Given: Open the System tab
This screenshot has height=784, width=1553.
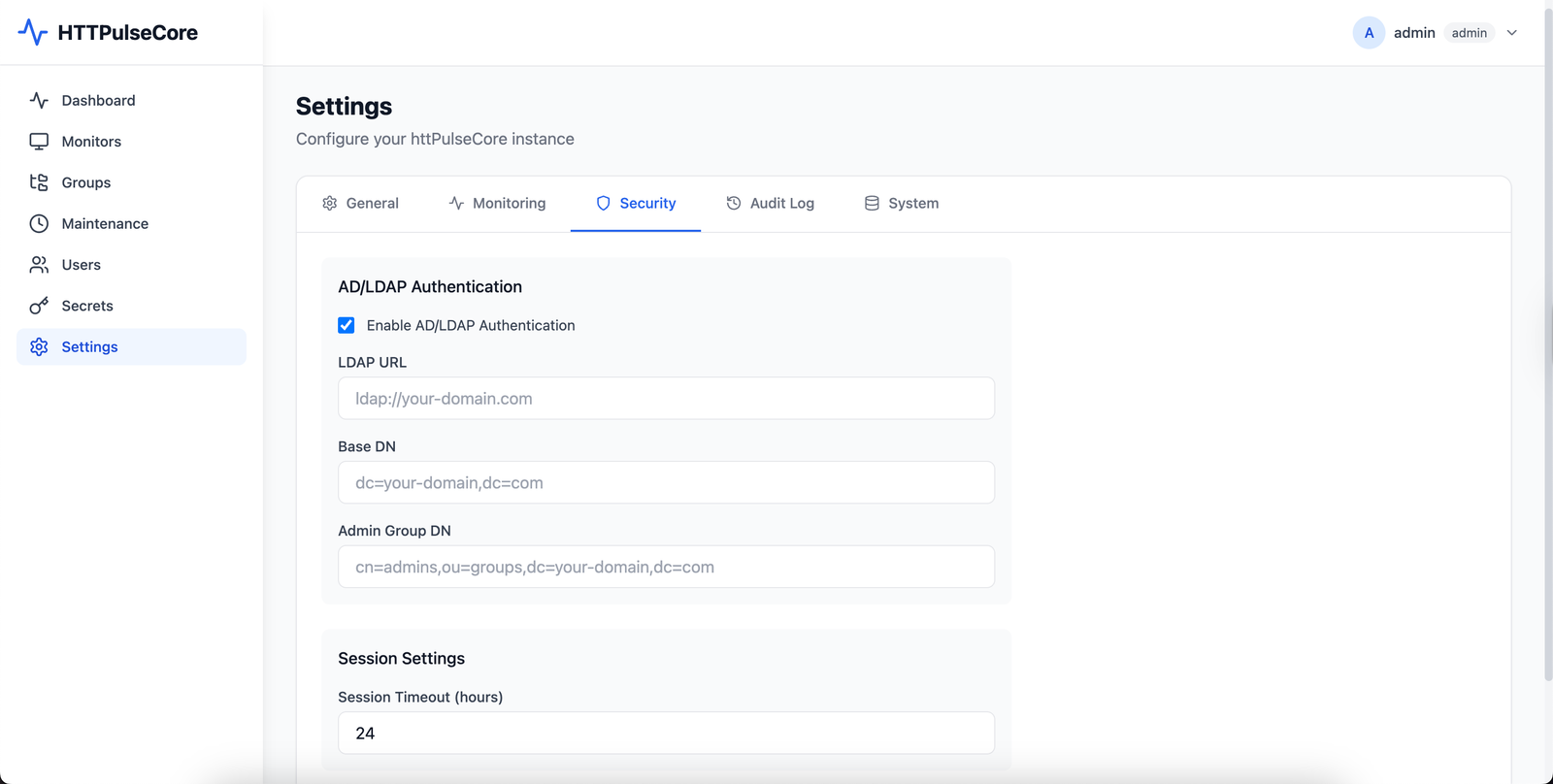Looking at the screenshot, I should click(x=902, y=204).
